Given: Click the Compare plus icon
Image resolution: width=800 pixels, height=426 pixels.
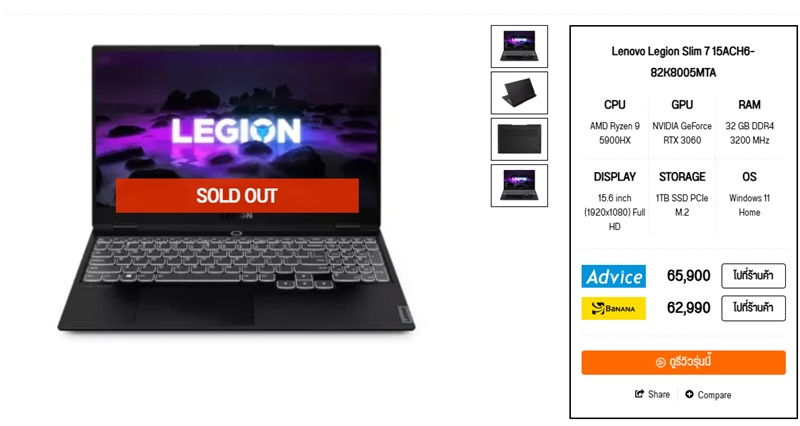Looking at the screenshot, I should (689, 394).
